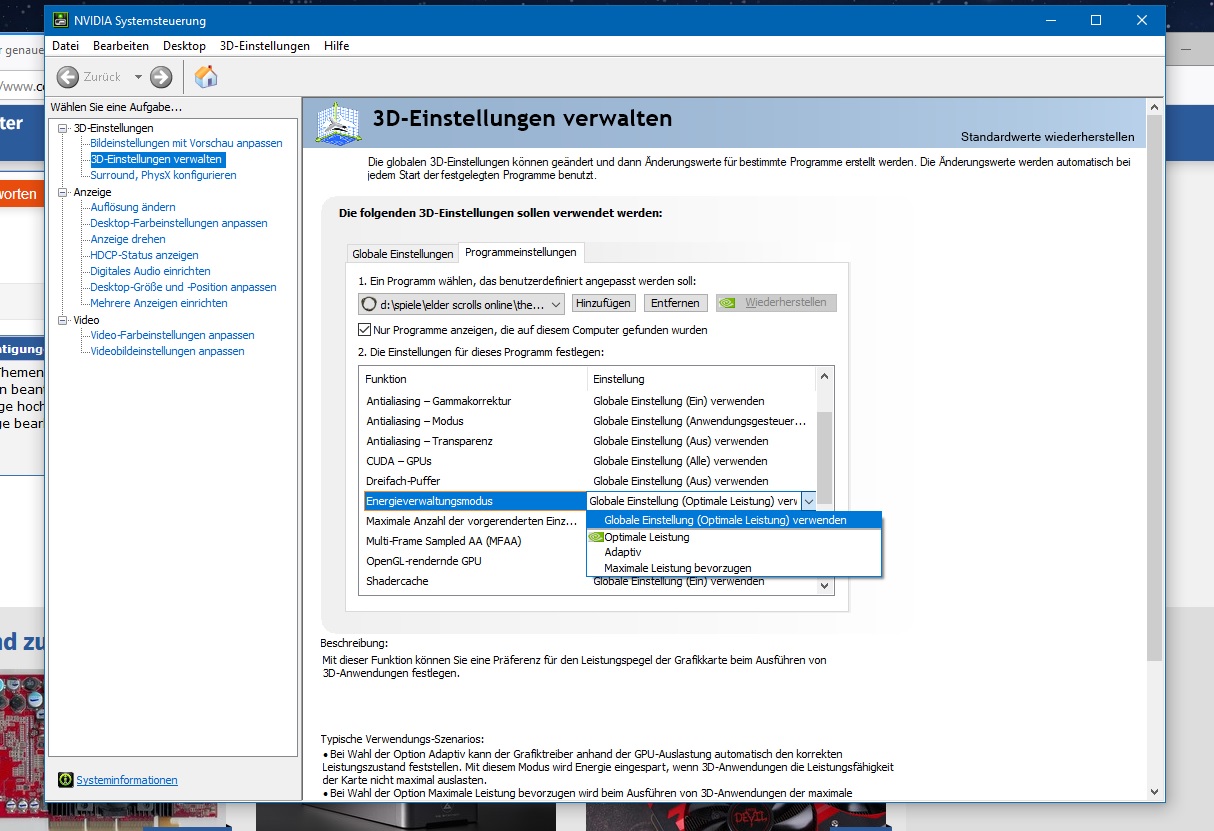
Task: Select 'Globale Einstellung (Optimale Leistung) verwenden' option
Action: click(x=734, y=520)
